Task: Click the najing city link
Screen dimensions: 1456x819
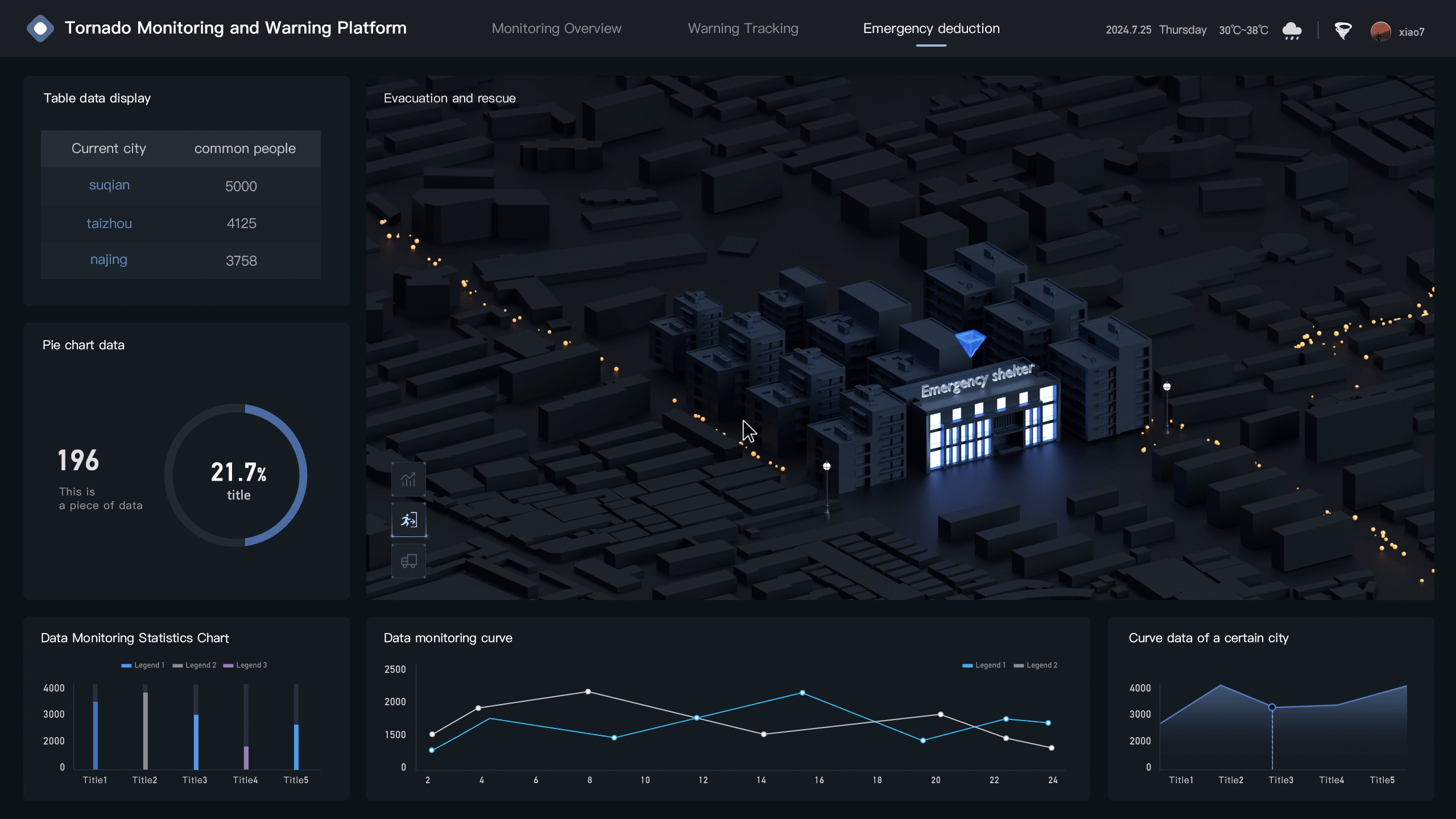Action: 109,260
